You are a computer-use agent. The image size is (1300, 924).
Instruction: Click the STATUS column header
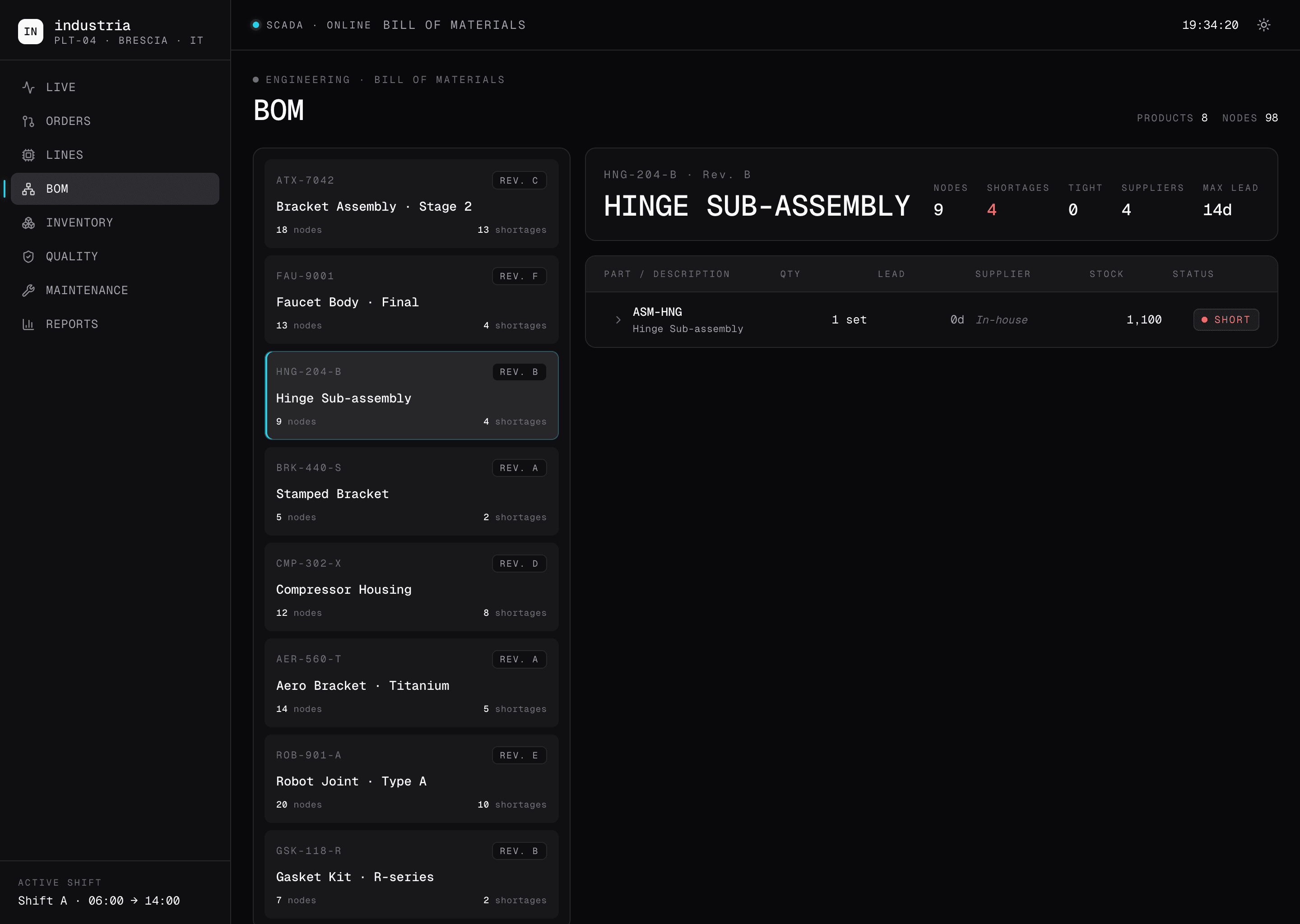point(1193,274)
